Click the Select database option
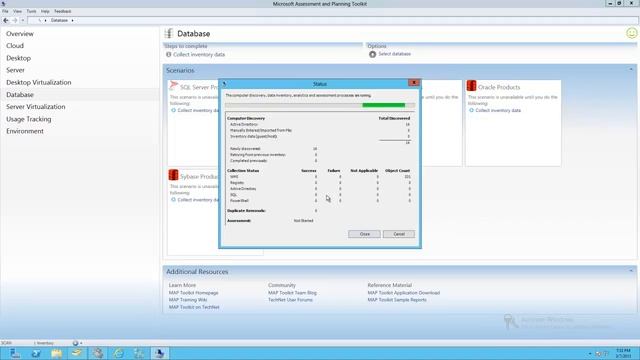Viewport: 640px width, 360px height. (x=394, y=54)
